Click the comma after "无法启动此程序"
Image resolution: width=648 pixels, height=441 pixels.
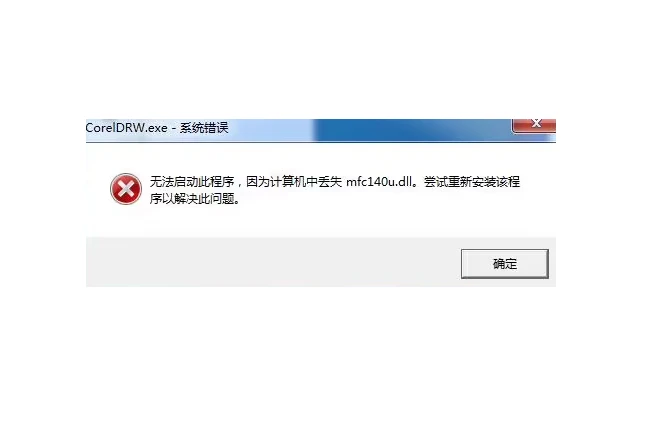[x=239, y=184]
